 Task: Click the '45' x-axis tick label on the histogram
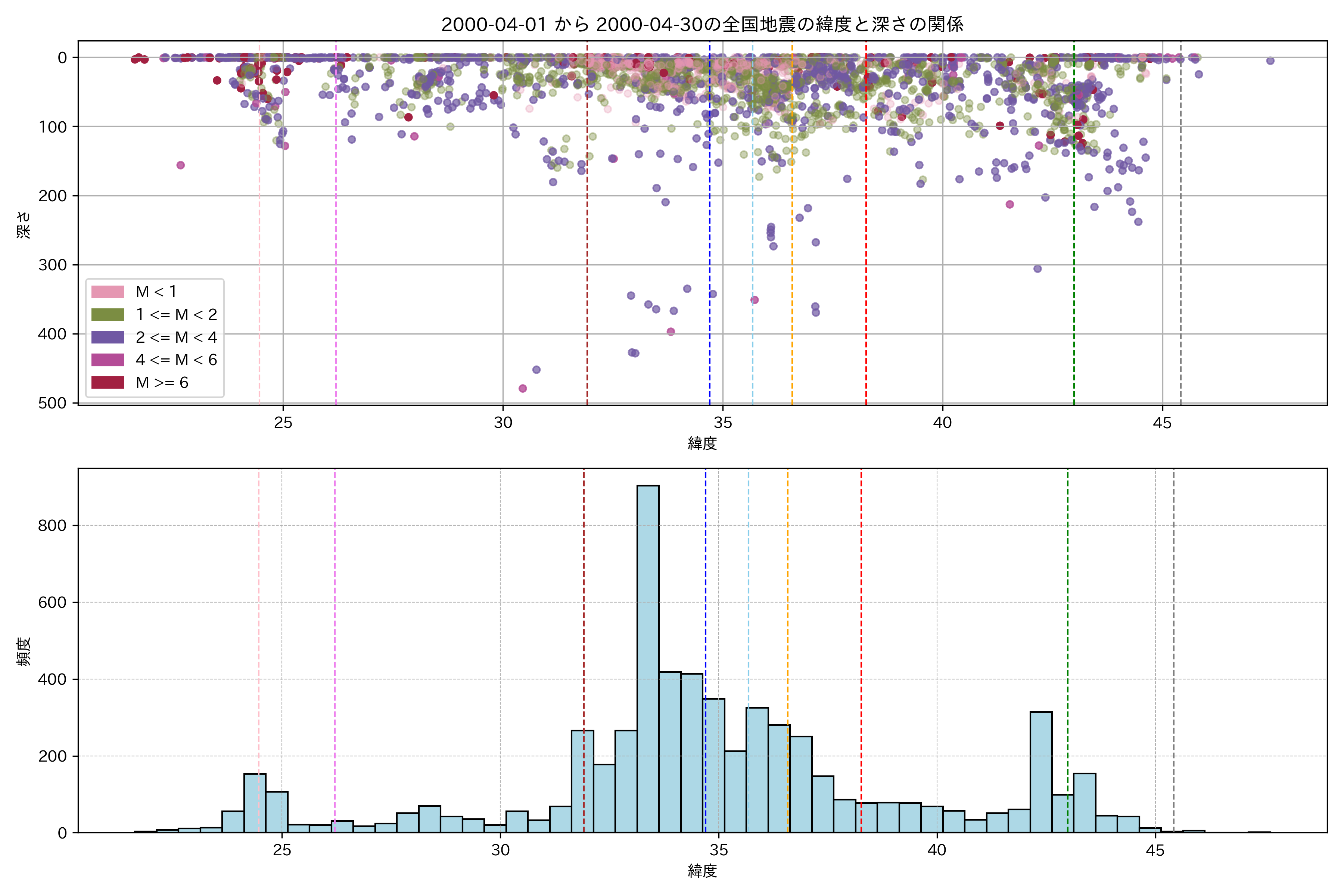(x=1155, y=851)
